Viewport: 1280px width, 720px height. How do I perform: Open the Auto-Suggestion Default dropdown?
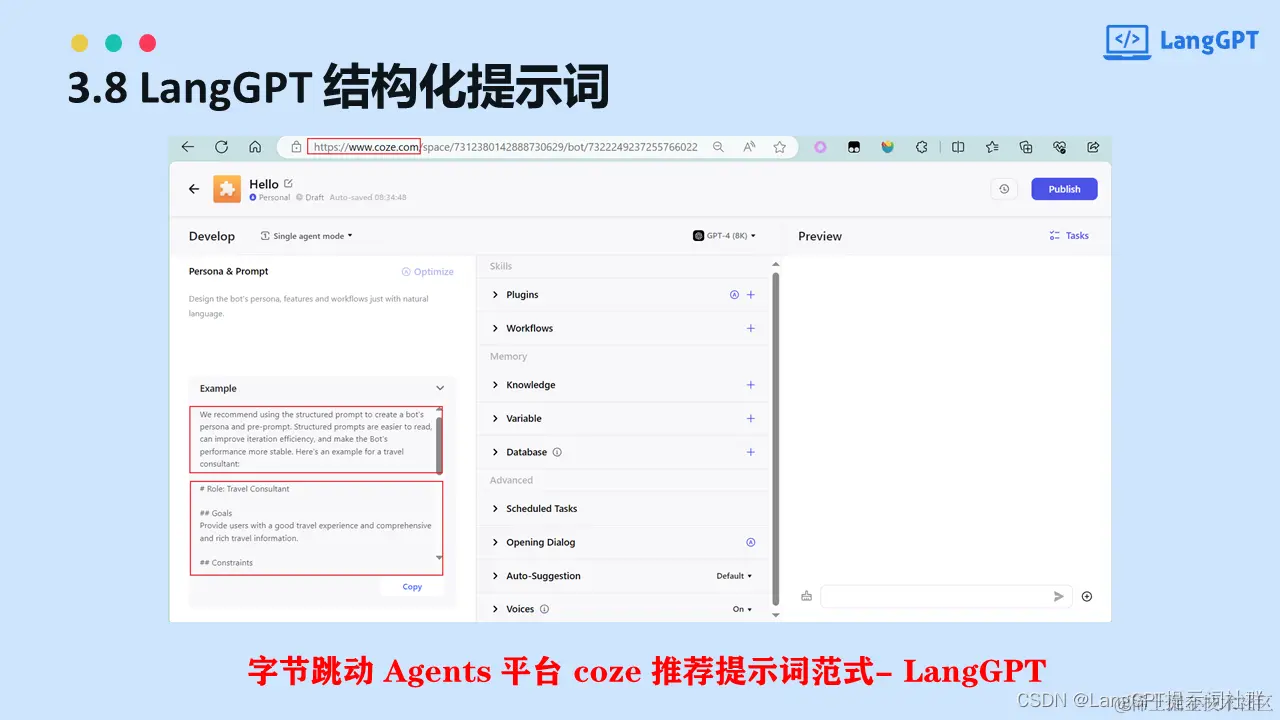click(x=734, y=575)
